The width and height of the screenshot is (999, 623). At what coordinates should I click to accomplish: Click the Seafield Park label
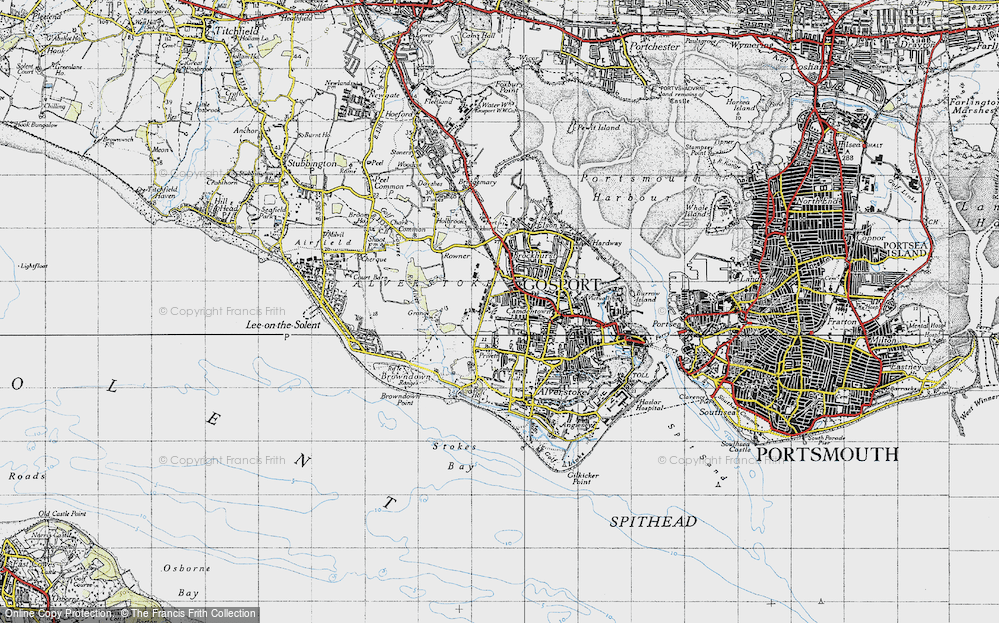point(271,211)
